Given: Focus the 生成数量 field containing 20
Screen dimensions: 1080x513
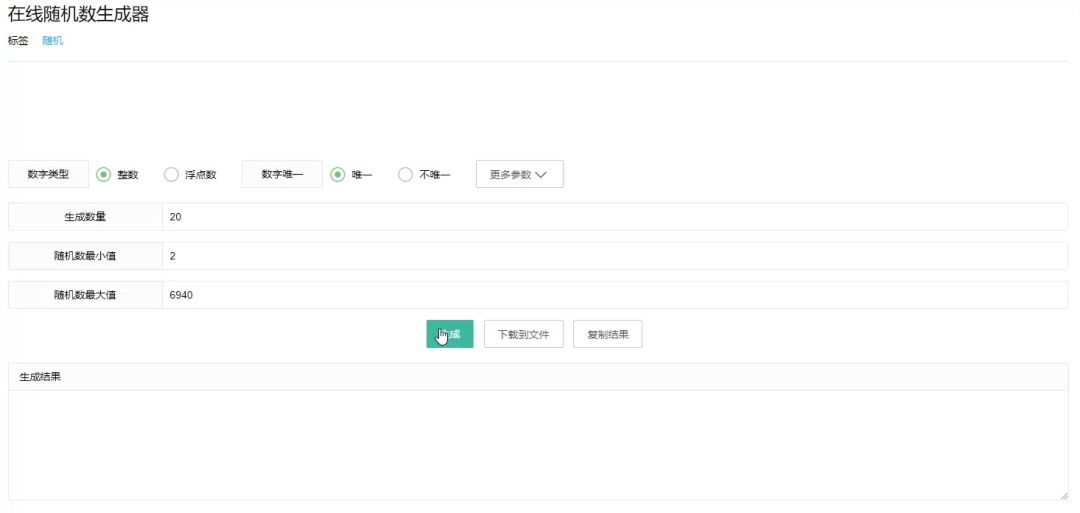Looking at the screenshot, I should (614, 217).
